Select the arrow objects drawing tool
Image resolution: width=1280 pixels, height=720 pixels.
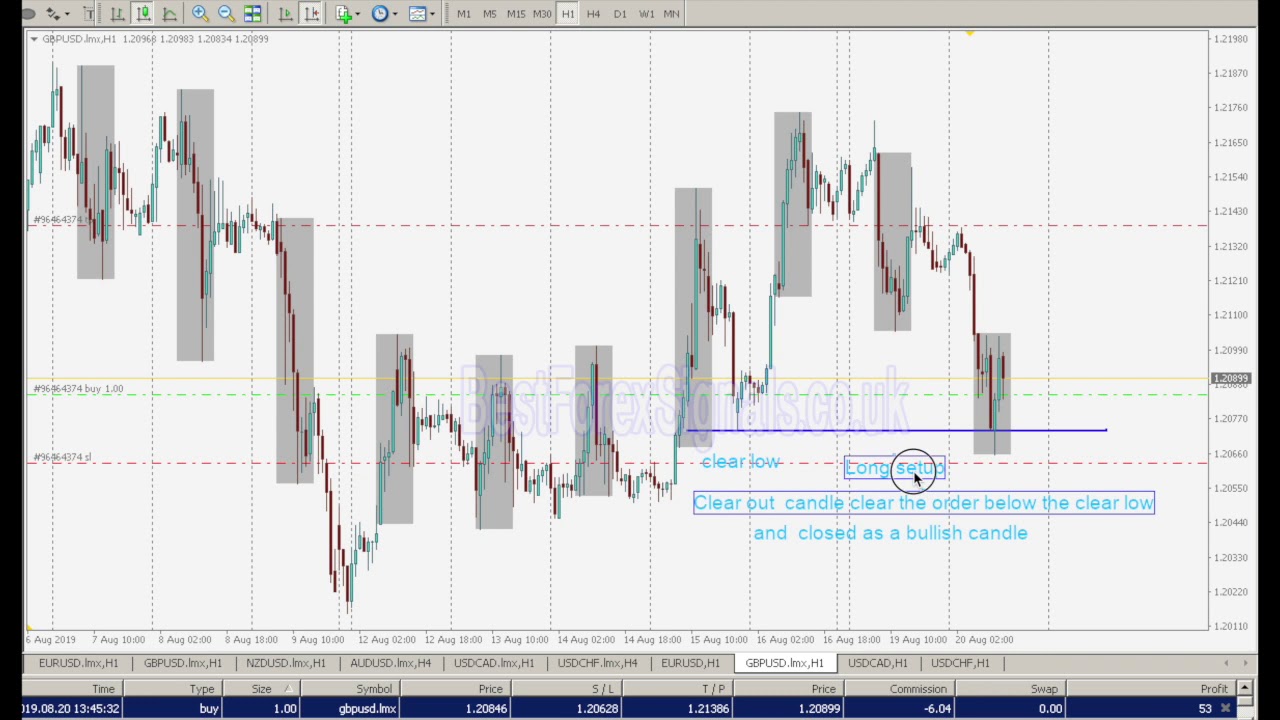[x=52, y=13]
